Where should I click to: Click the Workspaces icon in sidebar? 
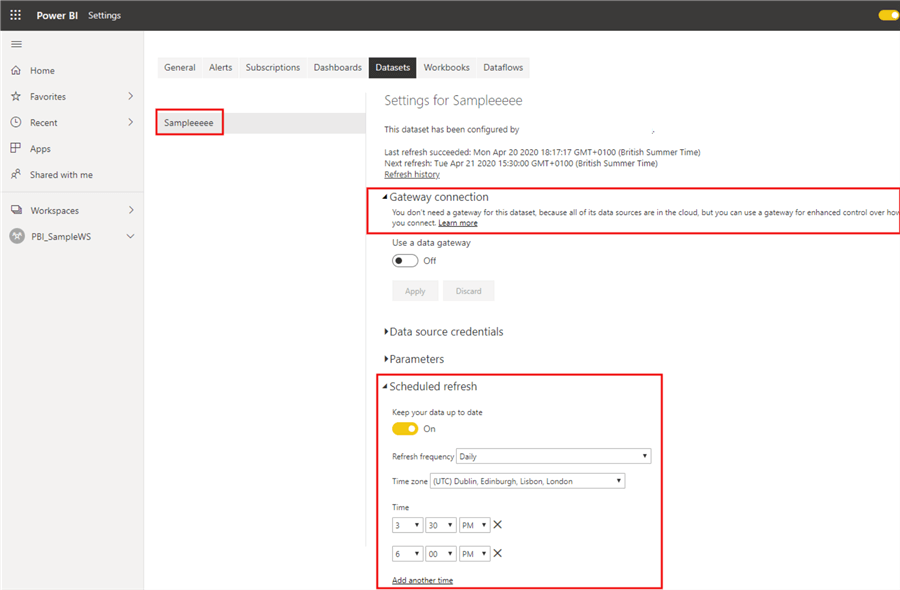[17, 210]
